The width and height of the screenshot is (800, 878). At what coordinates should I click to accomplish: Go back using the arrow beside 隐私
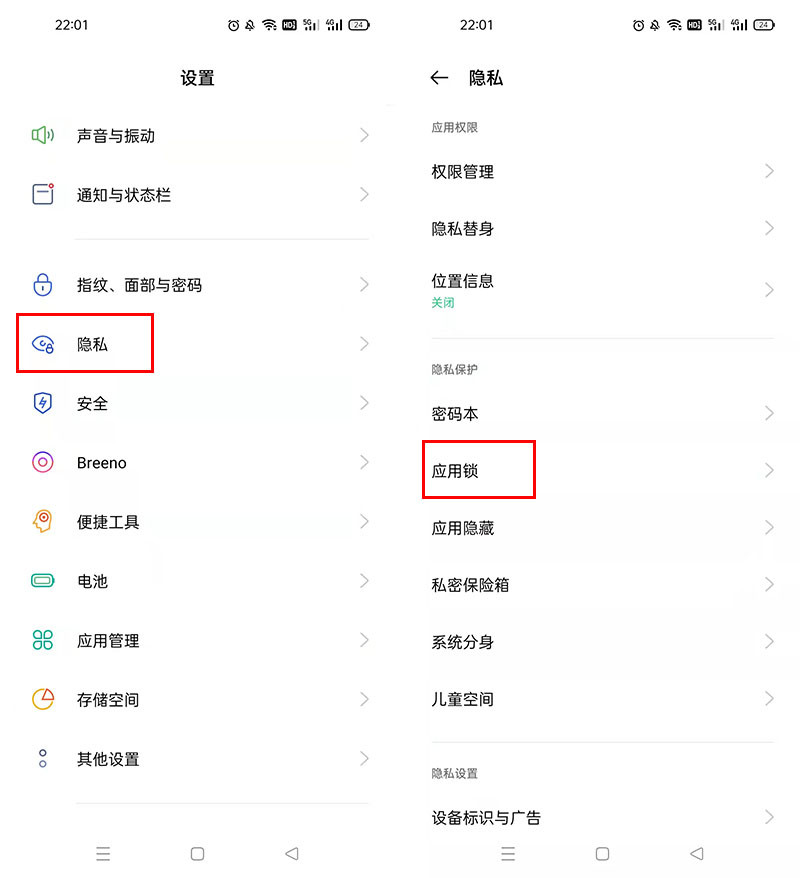point(439,78)
